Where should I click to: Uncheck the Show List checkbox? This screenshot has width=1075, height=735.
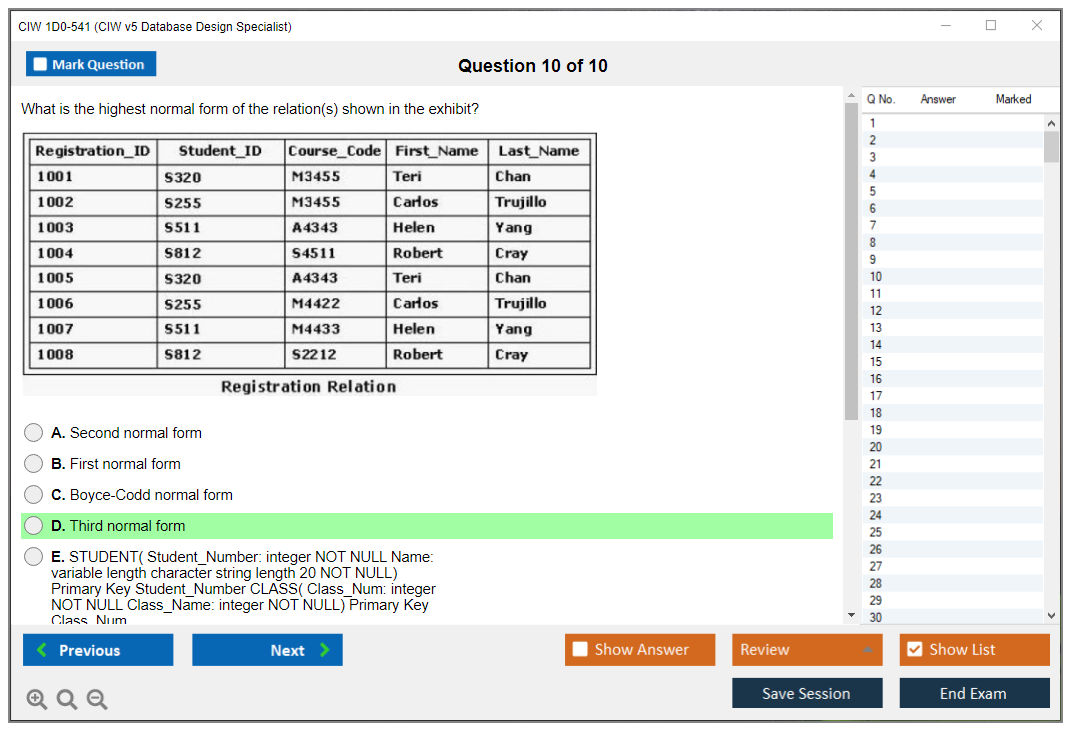[x=914, y=650]
